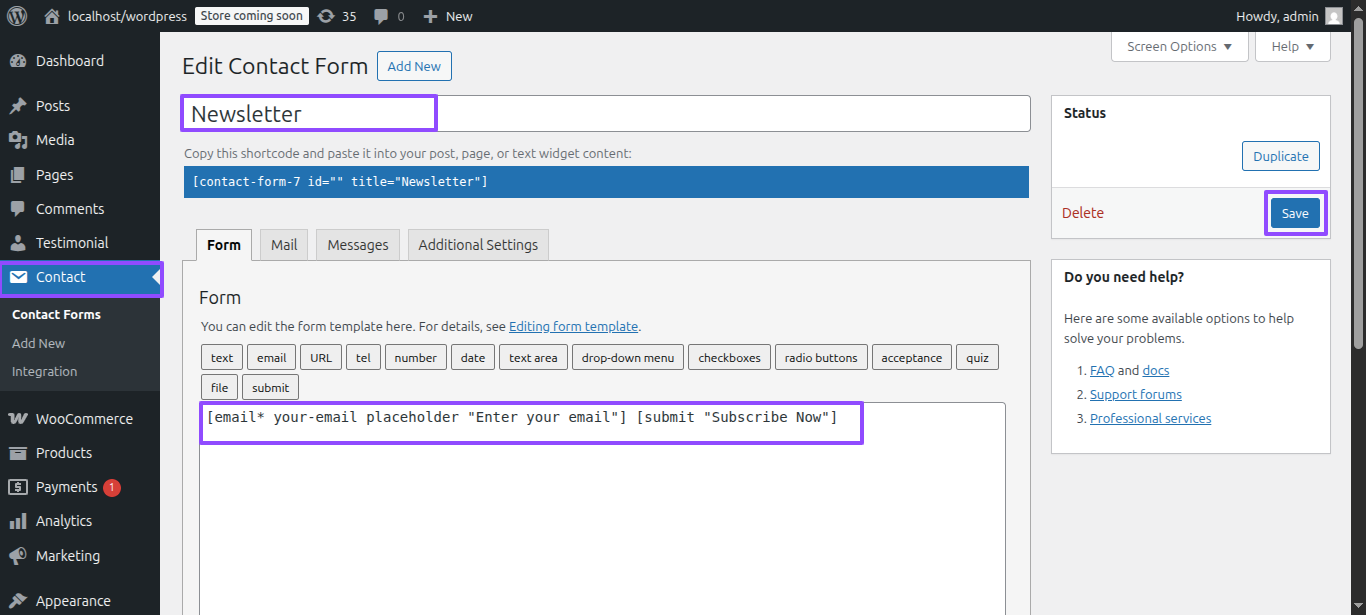Image resolution: width=1366 pixels, height=615 pixels.
Task: Click the Add New button beside page title
Action: (414, 66)
